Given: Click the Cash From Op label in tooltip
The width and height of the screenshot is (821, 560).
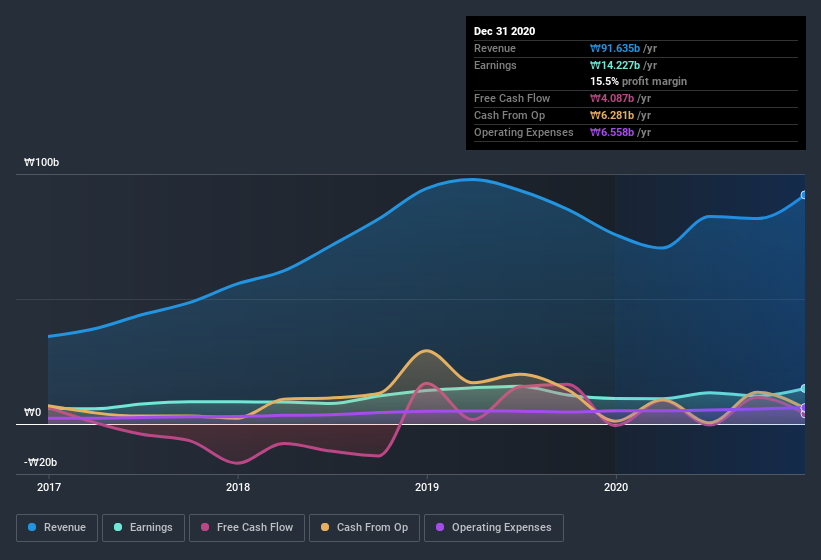Looking at the screenshot, I should [x=509, y=115].
